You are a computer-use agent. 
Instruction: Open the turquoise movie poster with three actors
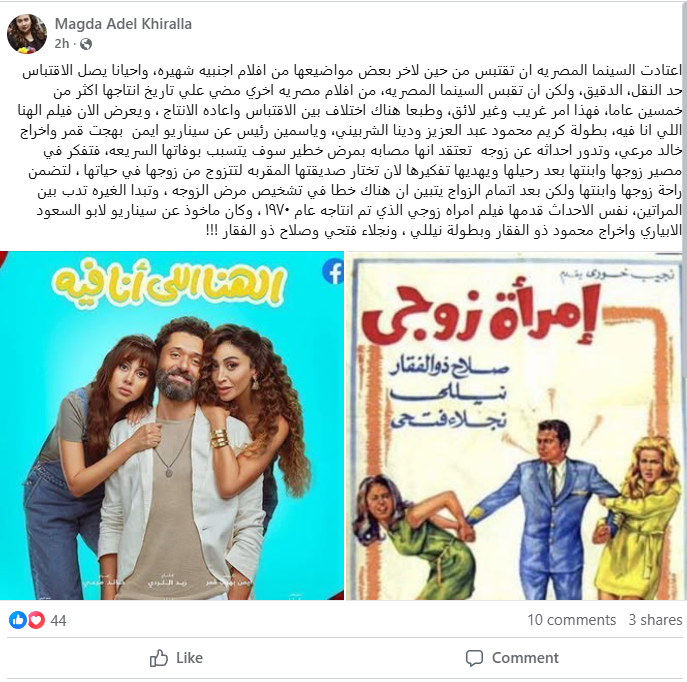(x=172, y=425)
